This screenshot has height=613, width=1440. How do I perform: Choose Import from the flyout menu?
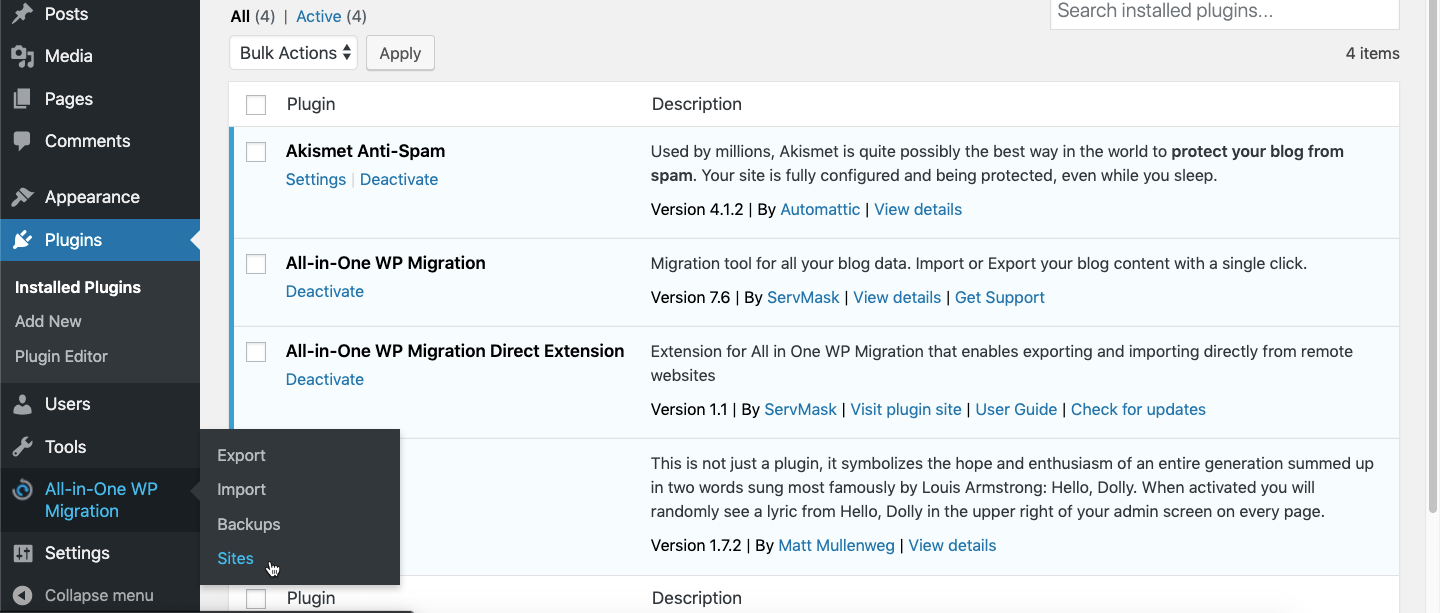point(241,489)
